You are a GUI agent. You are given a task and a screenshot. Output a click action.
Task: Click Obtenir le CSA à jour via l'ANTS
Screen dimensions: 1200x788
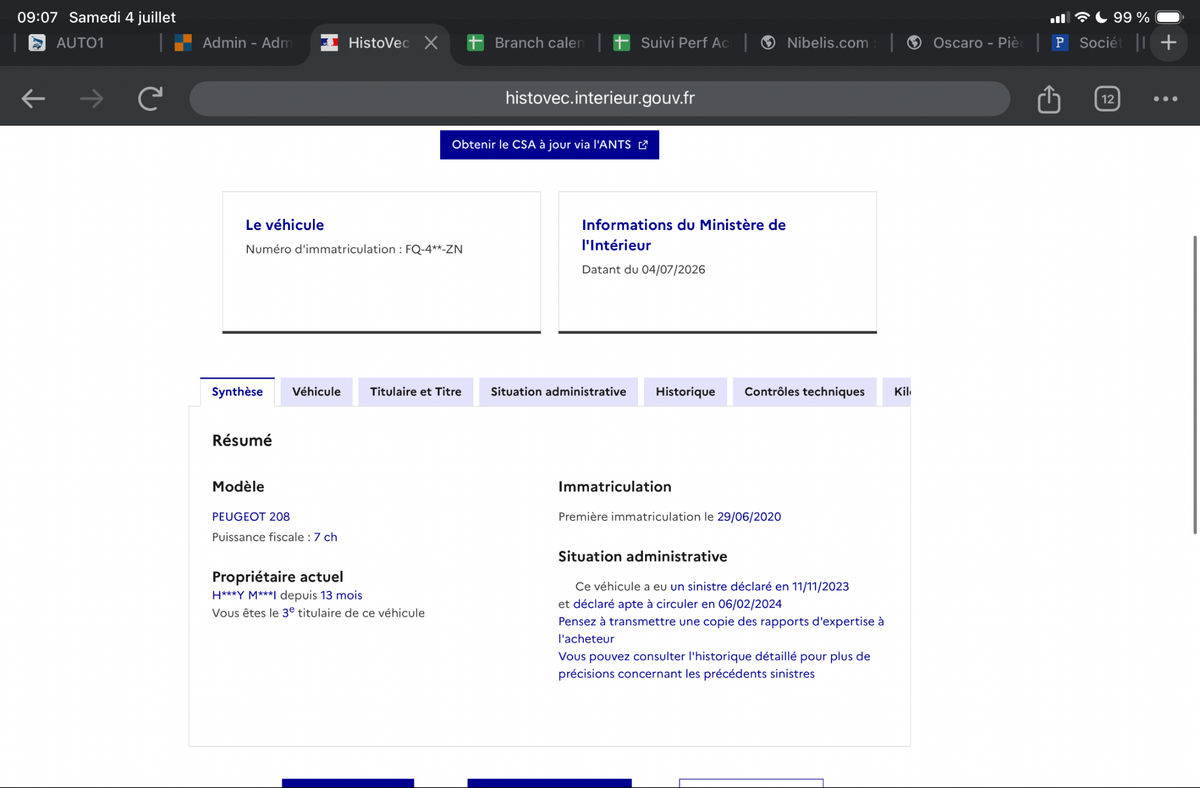pos(549,144)
